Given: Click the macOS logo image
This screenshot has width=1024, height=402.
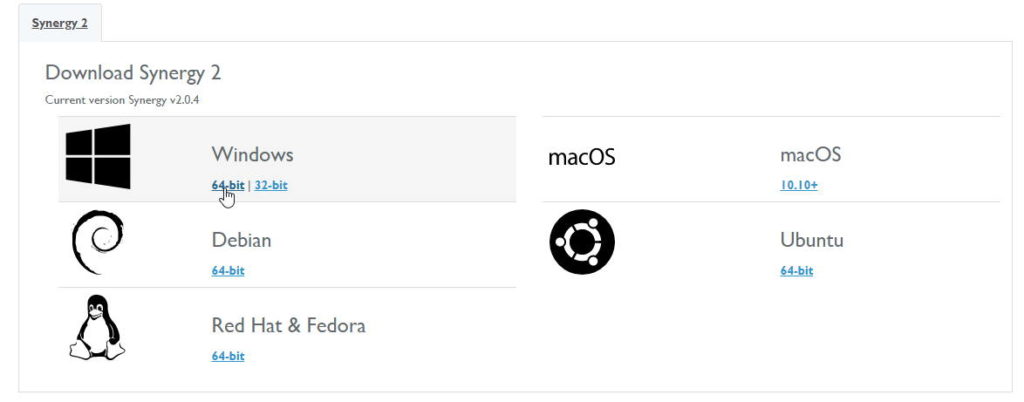Looking at the screenshot, I should pyautogui.click(x=582, y=157).
